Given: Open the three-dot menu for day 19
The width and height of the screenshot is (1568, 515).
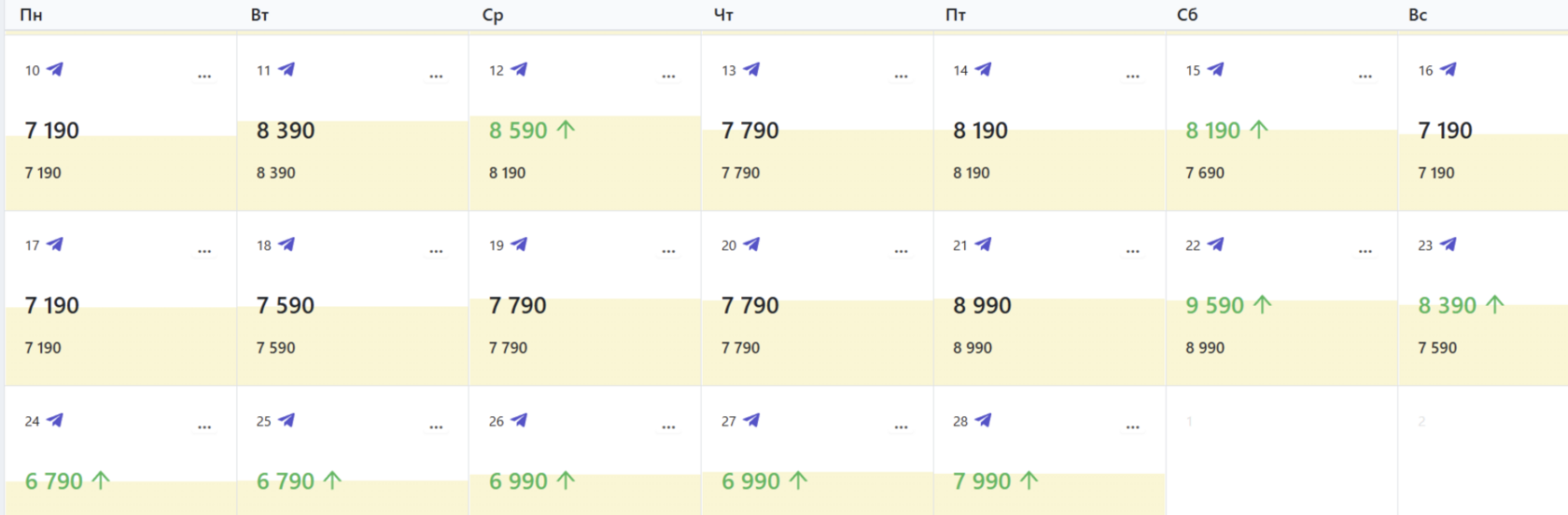Looking at the screenshot, I should click(668, 252).
